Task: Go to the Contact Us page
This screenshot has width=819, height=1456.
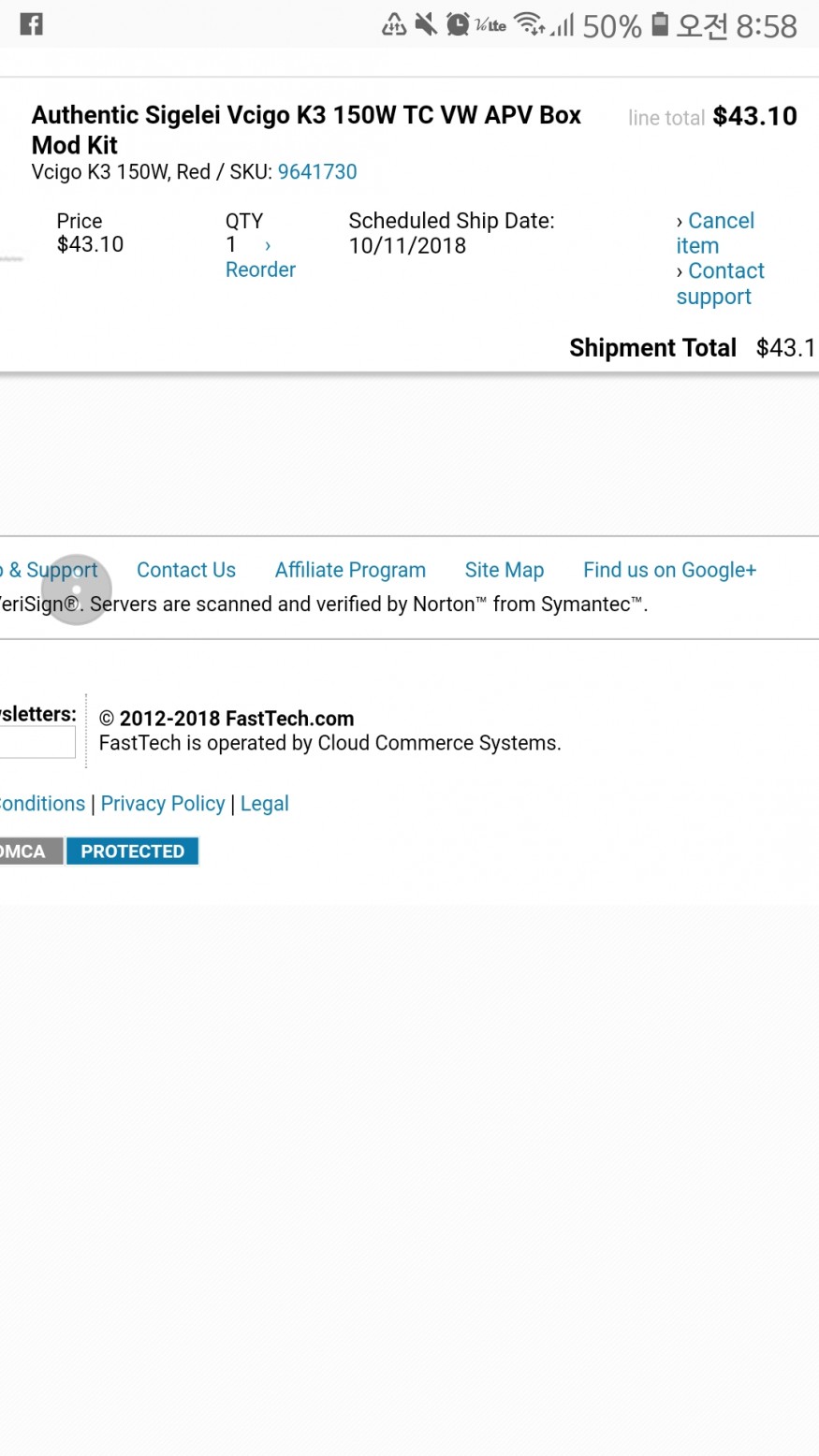Action: point(186,570)
